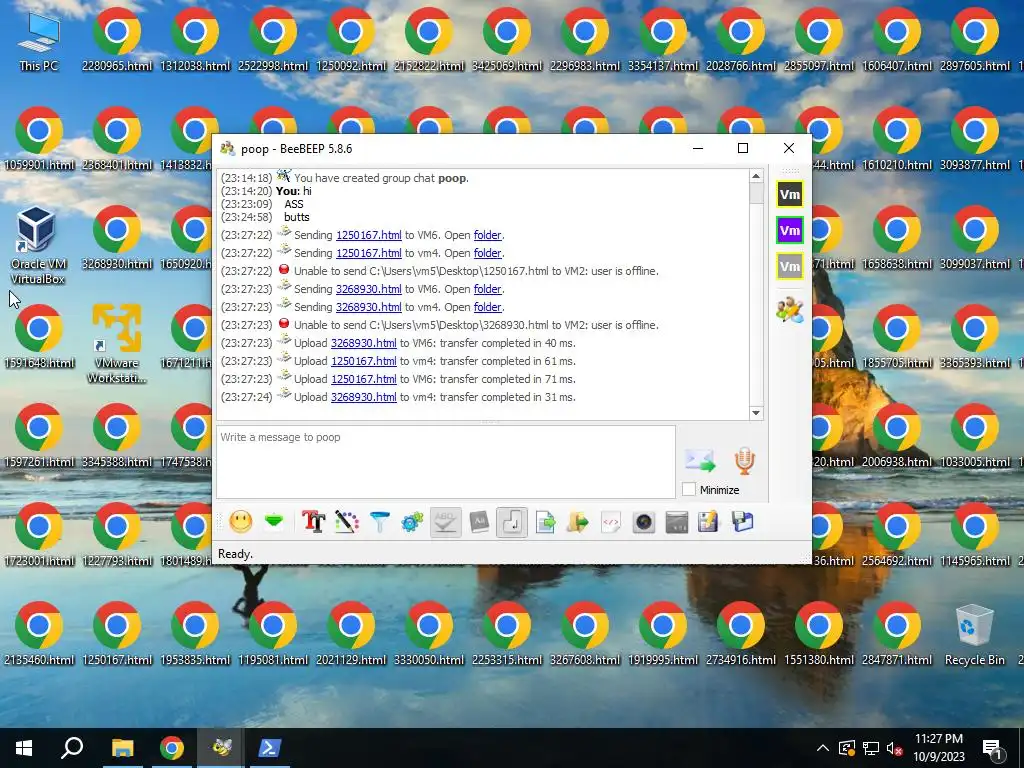Image resolution: width=1024 pixels, height=768 pixels.
Task: Toggle the ABC spell check icon
Action: click(445, 522)
